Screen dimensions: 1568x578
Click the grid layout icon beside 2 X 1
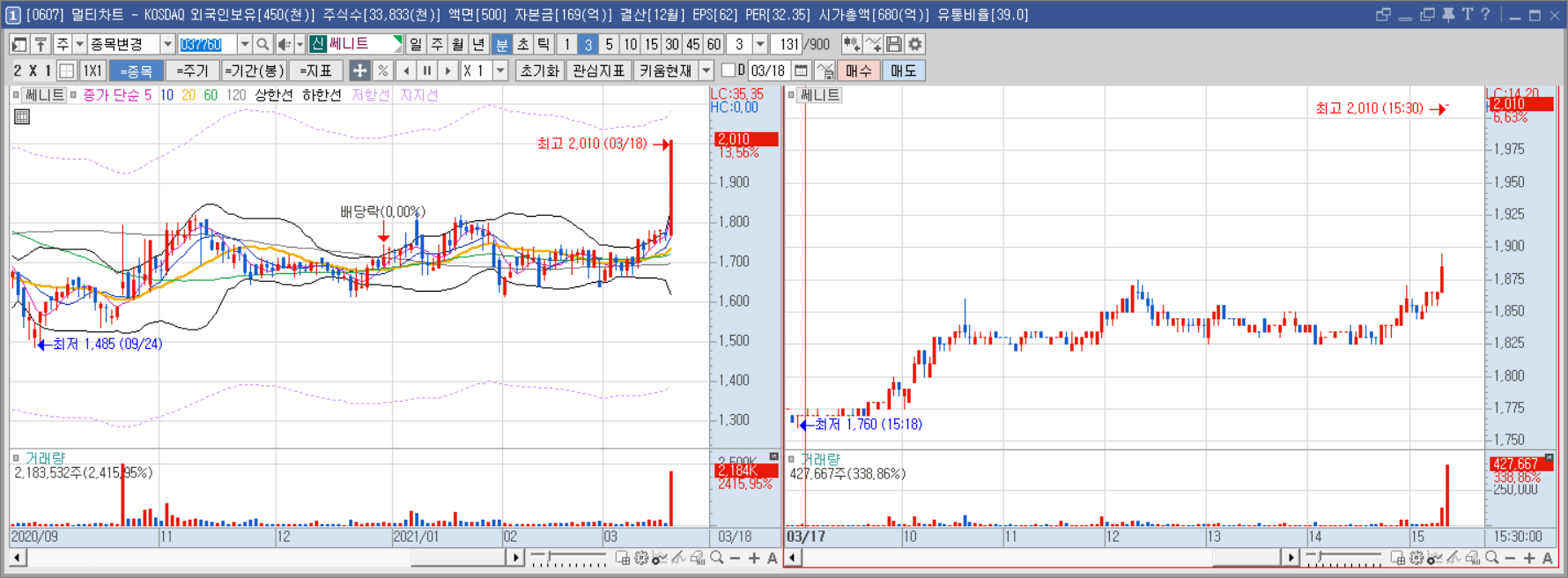click(x=66, y=70)
